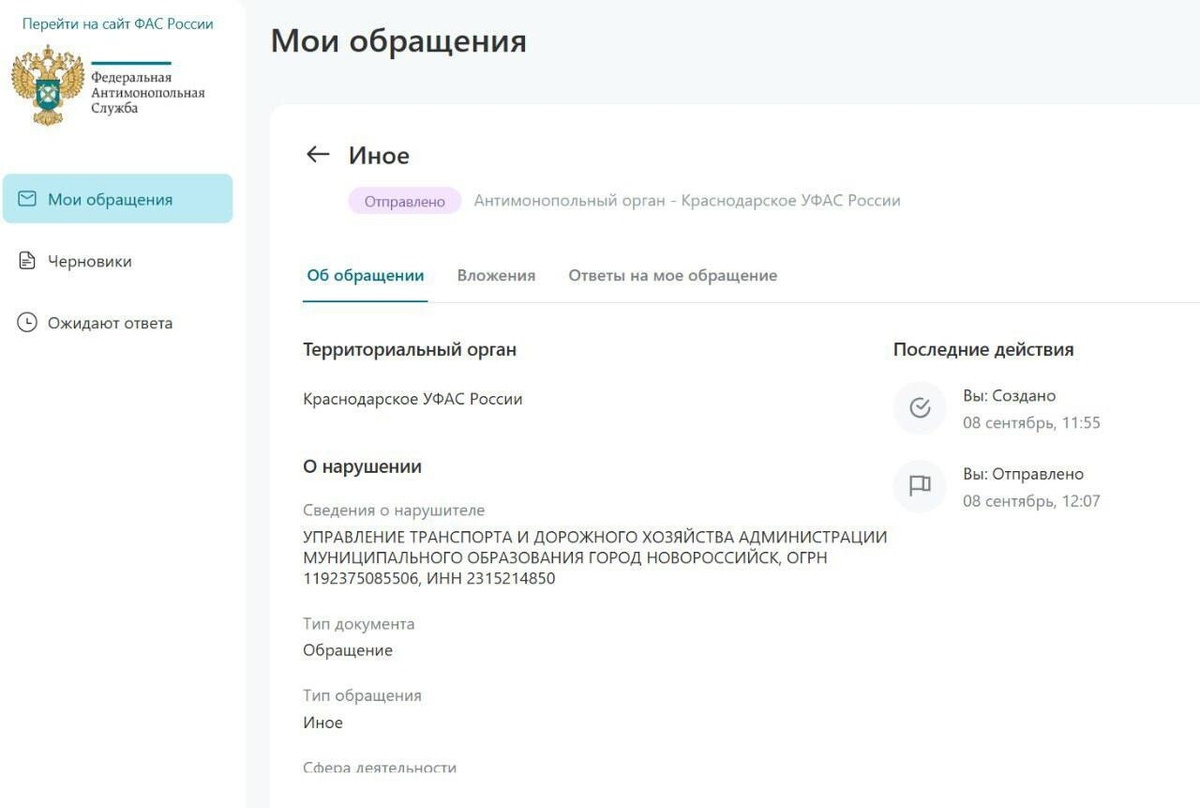Click the Последние действия heading
1200x808 pixels.
click(983, 350)
